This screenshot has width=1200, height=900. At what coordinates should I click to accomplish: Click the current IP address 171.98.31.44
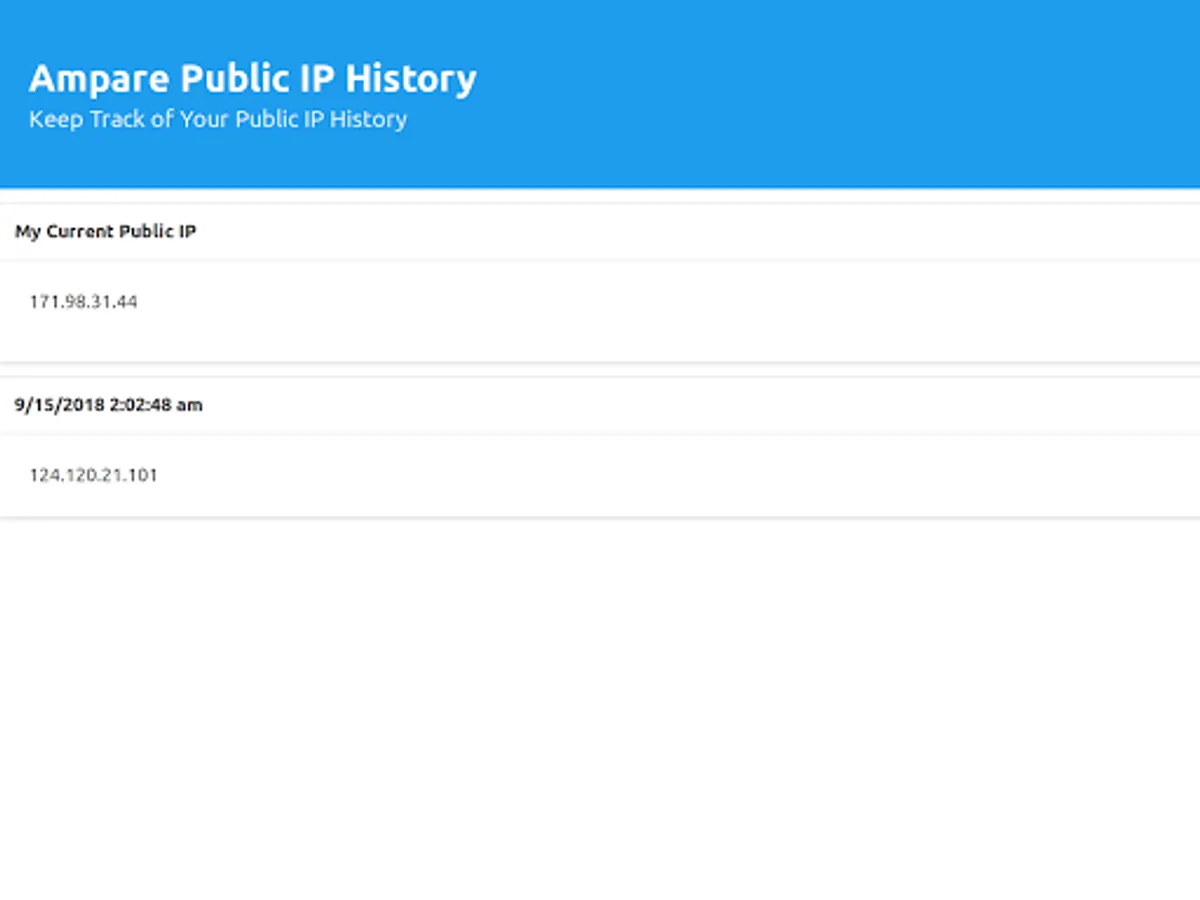pyautogui.click(x=83, y=302)
